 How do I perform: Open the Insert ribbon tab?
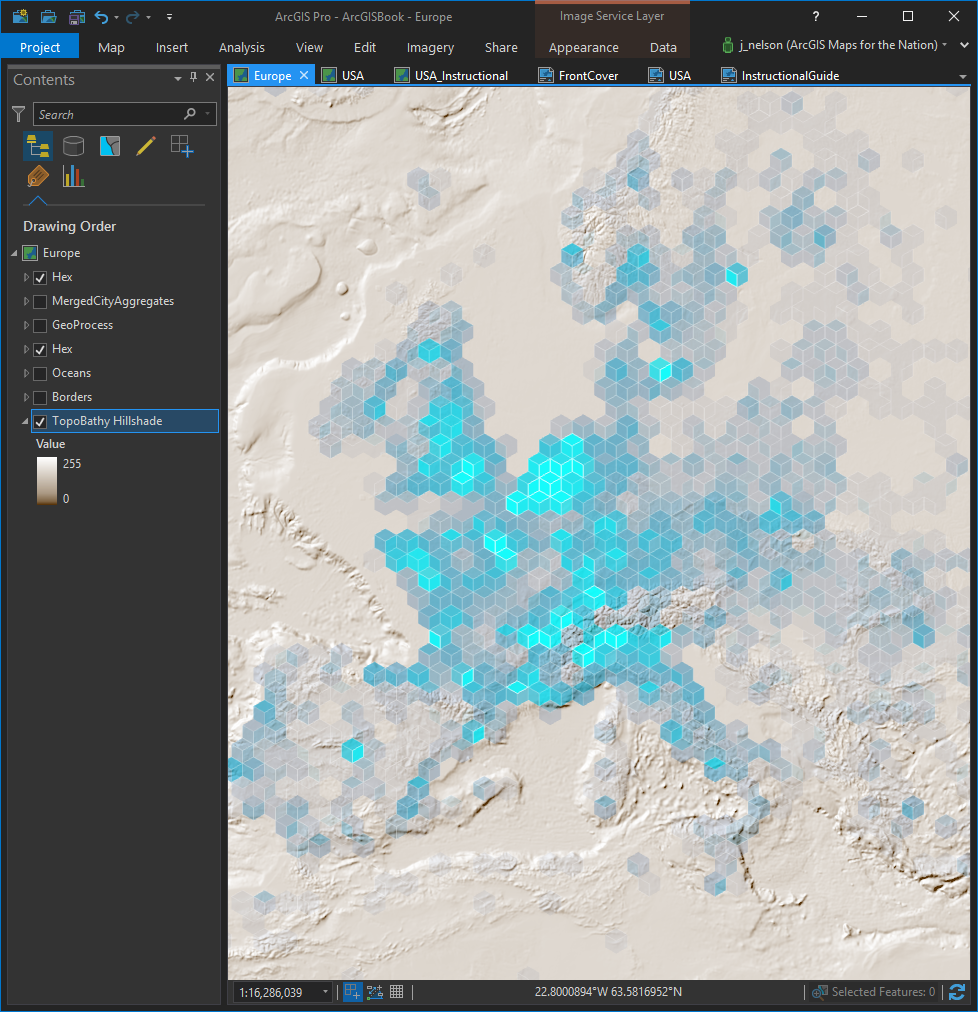[172, 47]
